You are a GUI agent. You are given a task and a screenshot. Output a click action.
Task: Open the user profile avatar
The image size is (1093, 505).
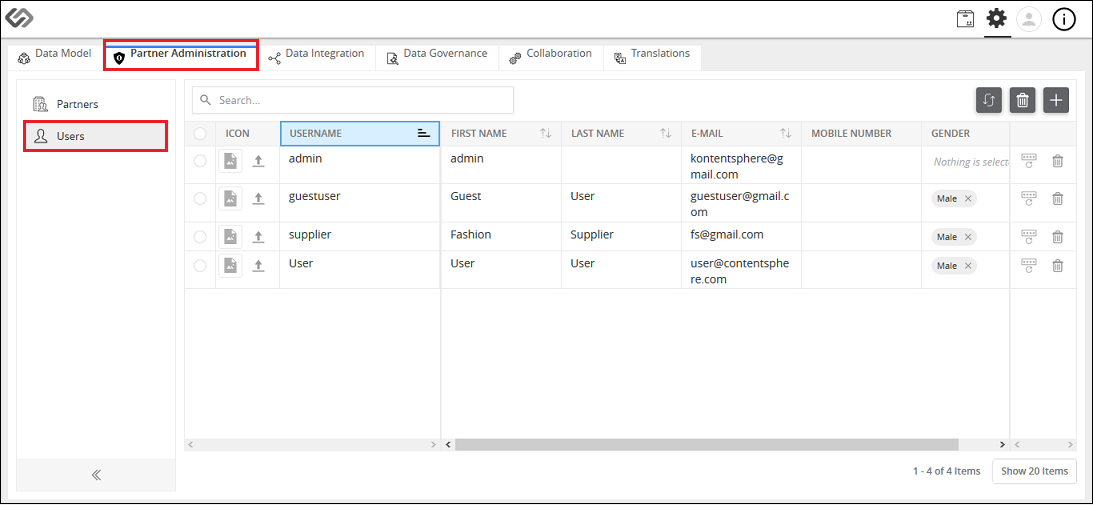pyautogui.click(x=1029, y=20)
